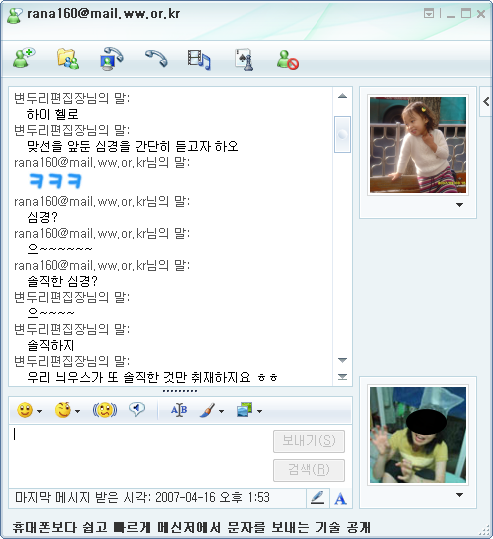
Task: Send a nudge with shaking face icon
Action: [x=105, y=410]
